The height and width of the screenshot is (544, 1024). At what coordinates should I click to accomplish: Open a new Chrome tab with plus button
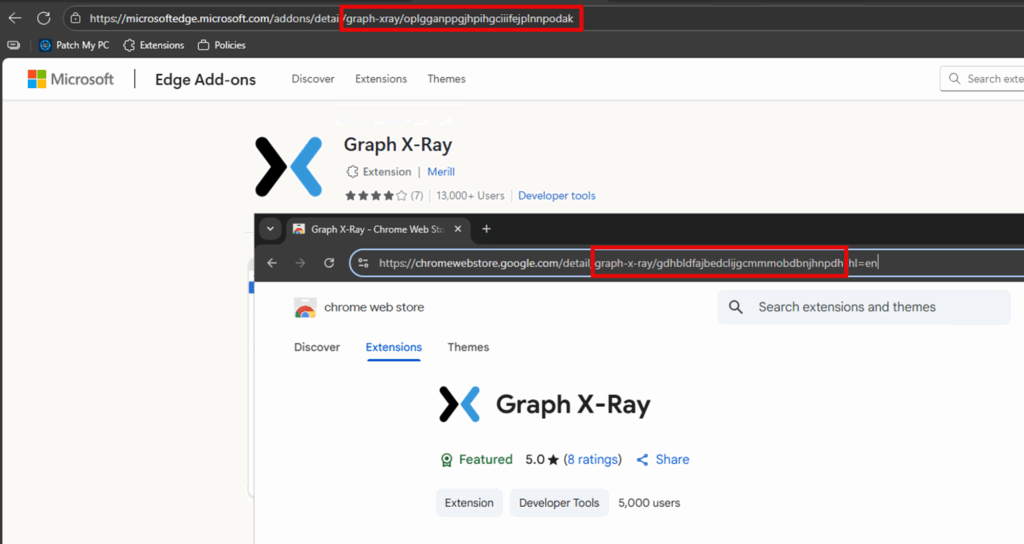coord(487,229)
